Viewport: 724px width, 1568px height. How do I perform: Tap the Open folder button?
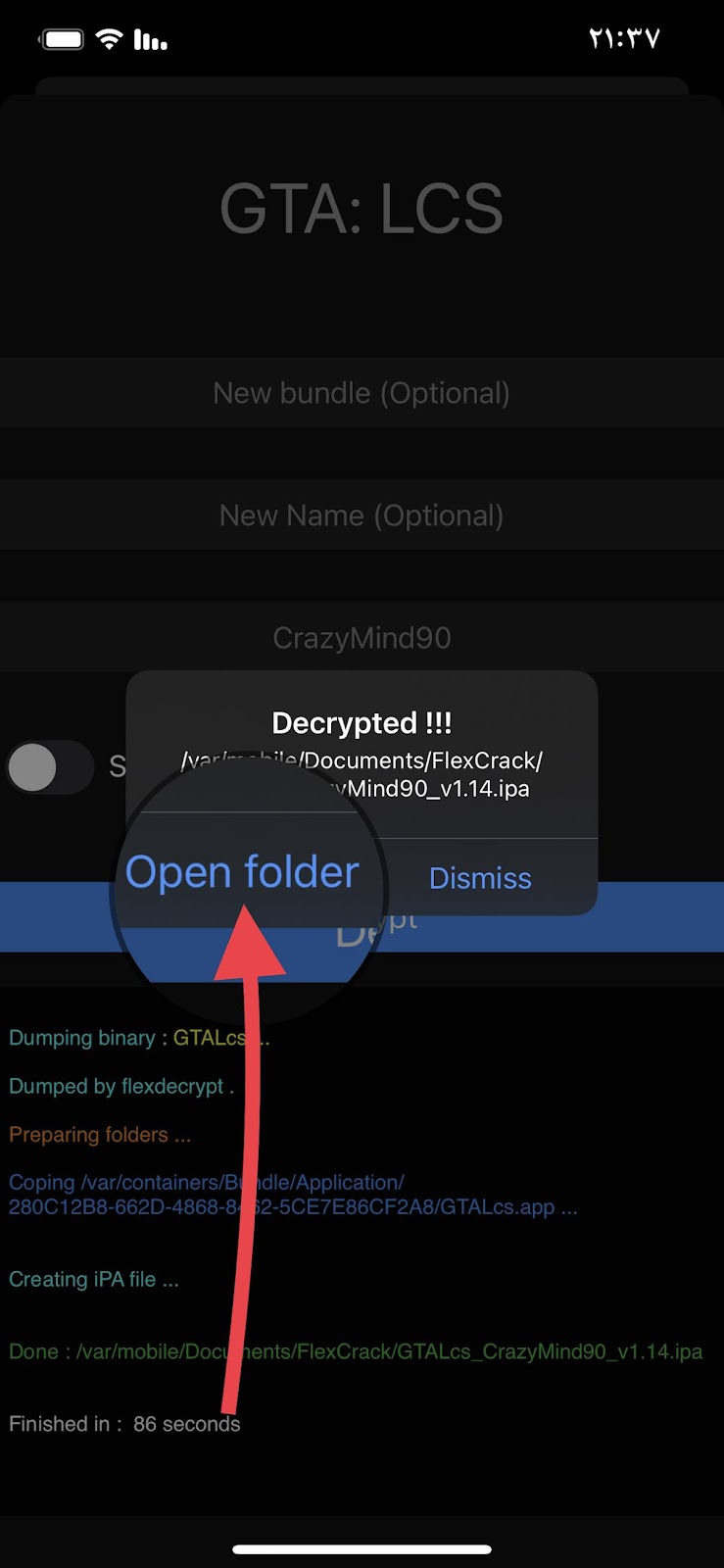pyautogui.click(x=242, y=872)
